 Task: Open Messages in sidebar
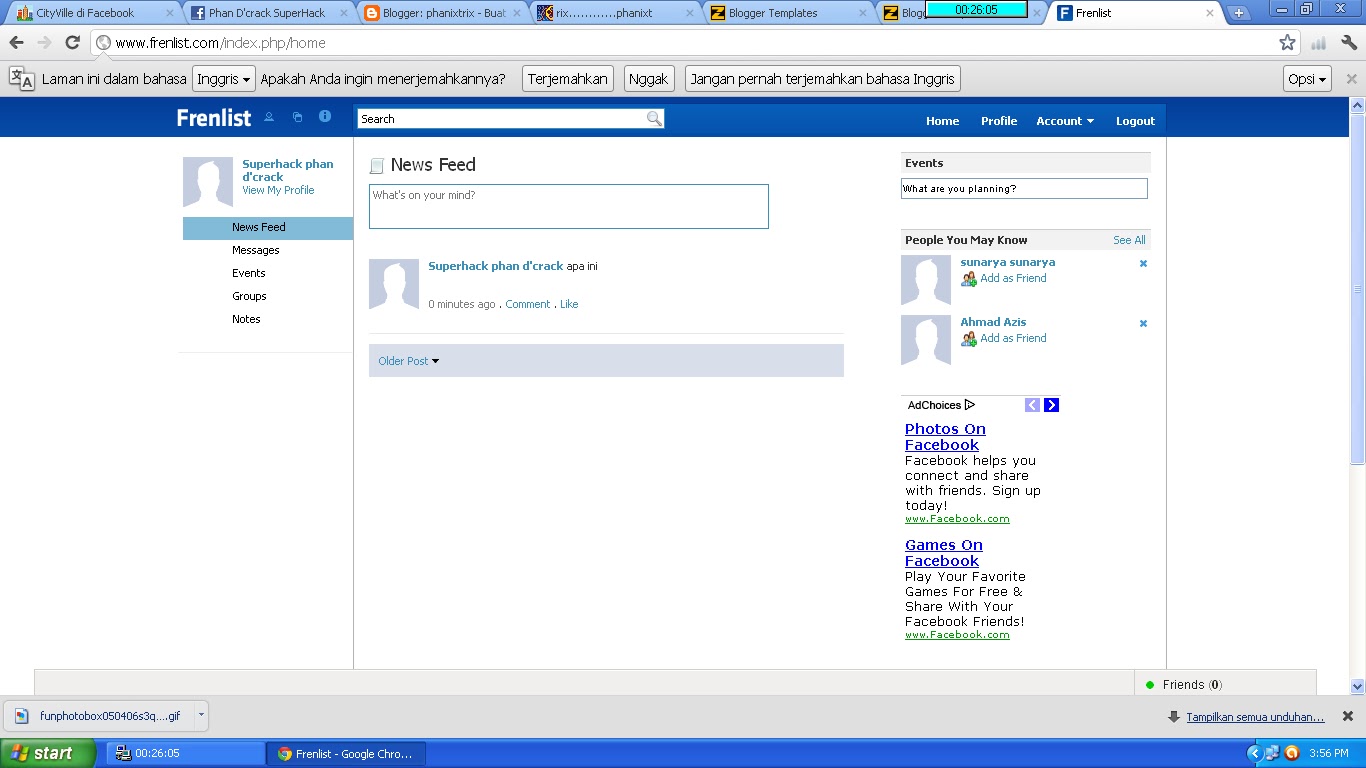pos(256,251)
